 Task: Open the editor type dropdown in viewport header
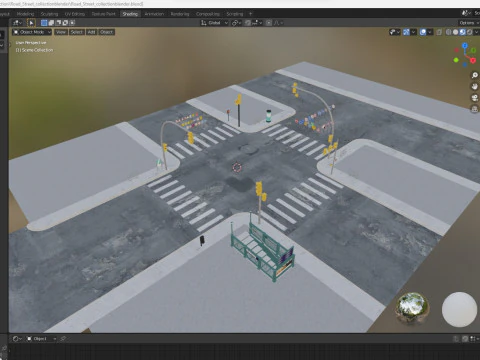(17, 23)
